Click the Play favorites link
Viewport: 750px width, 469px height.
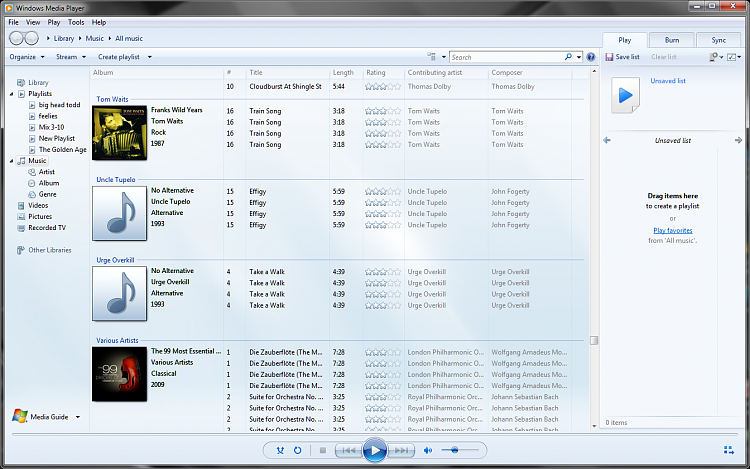pos(673,230)
